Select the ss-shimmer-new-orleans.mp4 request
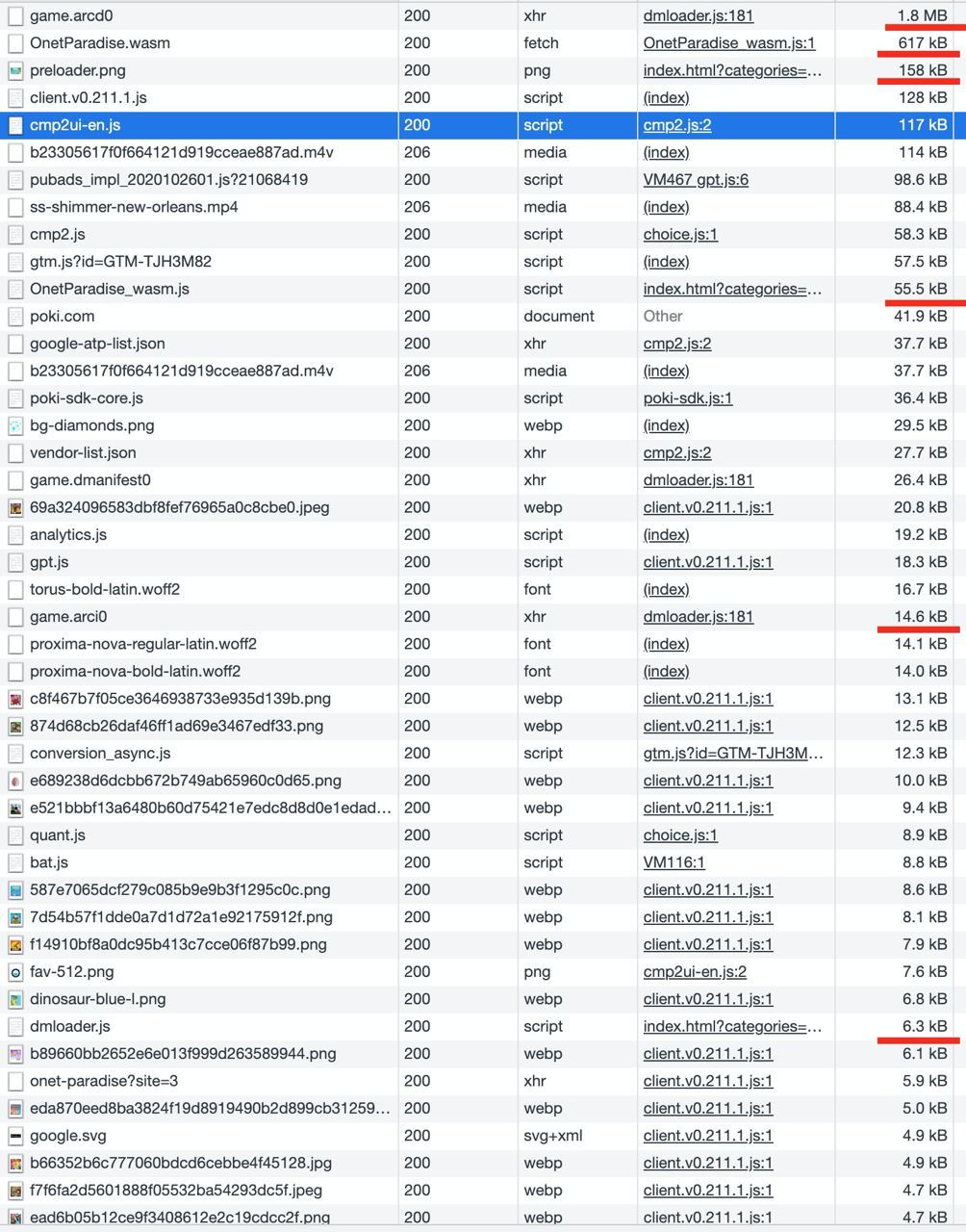Viewport: 966px width, 1232px height. [x=134, y=207]
